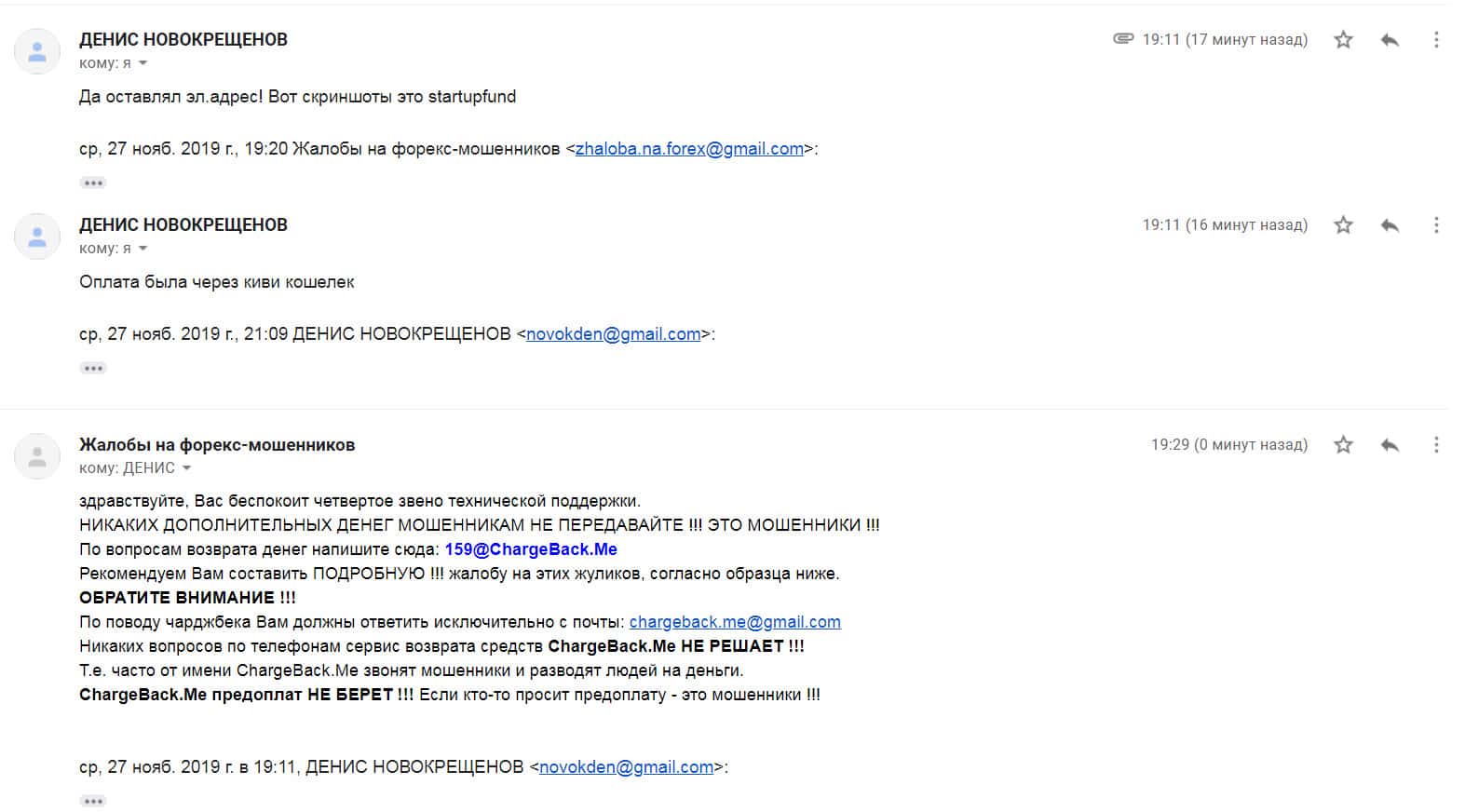This screenshot has height=812, width=1465.
Task: Show trimmed content in third email
Action: pyautogui.click(x=93, y=801)
